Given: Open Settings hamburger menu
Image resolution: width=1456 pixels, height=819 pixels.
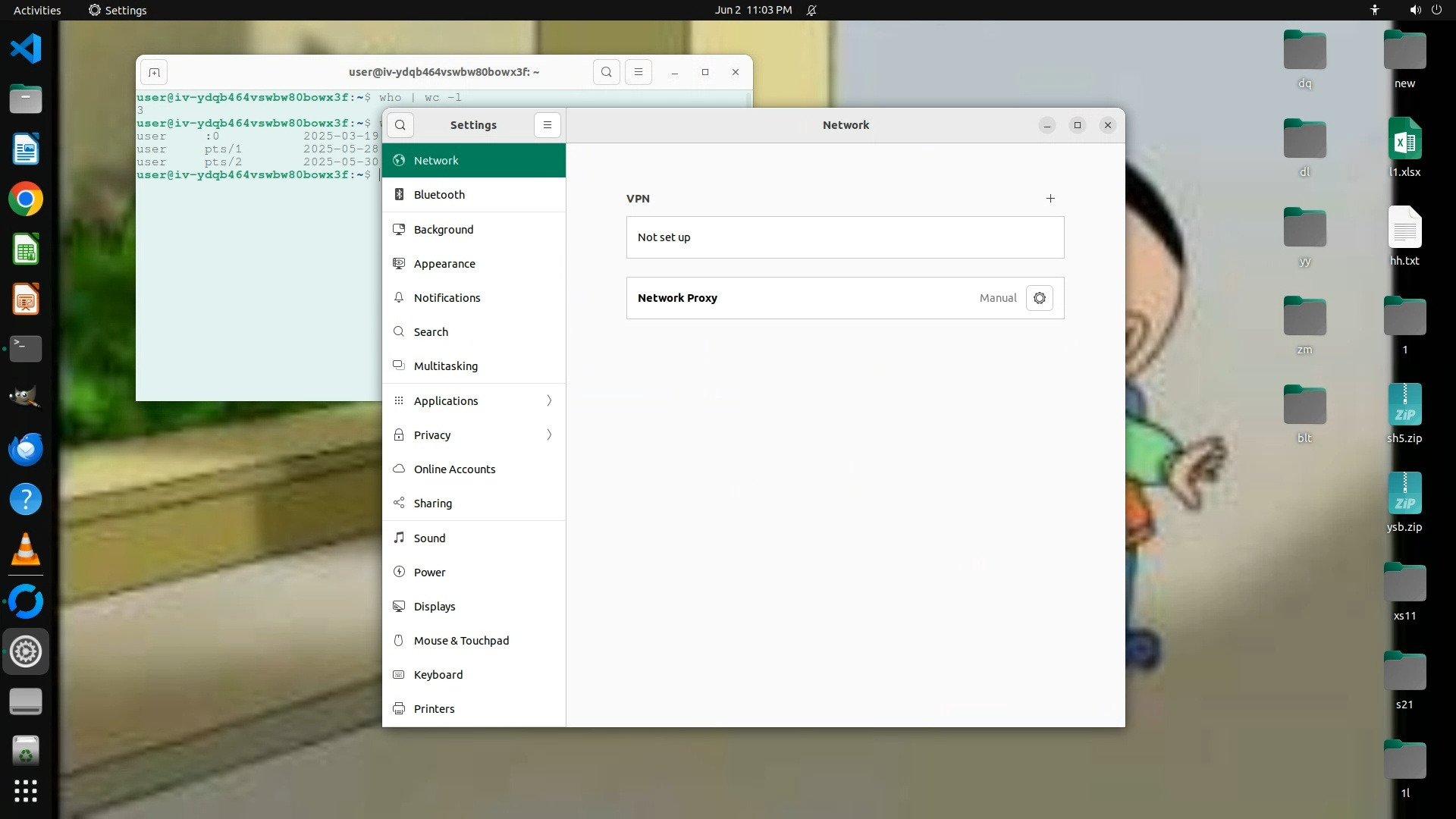Looking at the screenshot, I should pyautogui.click(x=547, y=125).
